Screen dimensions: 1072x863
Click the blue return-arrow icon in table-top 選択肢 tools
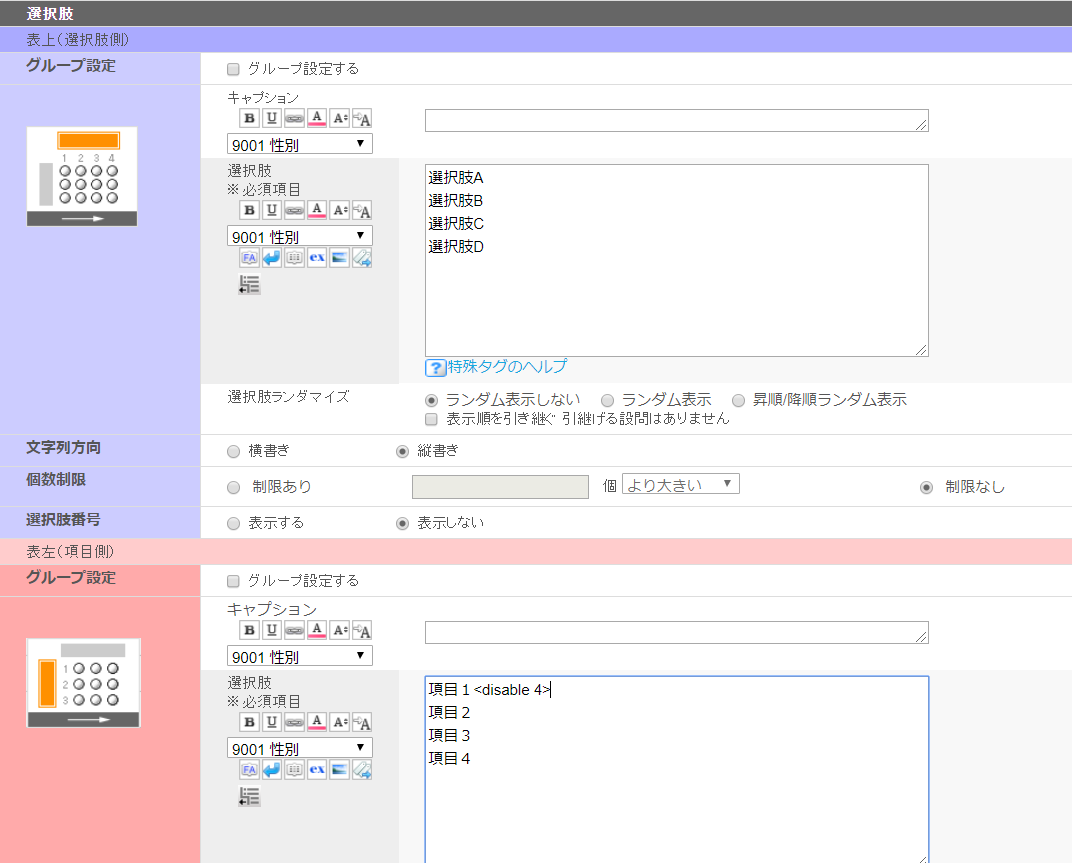[272, 258]
